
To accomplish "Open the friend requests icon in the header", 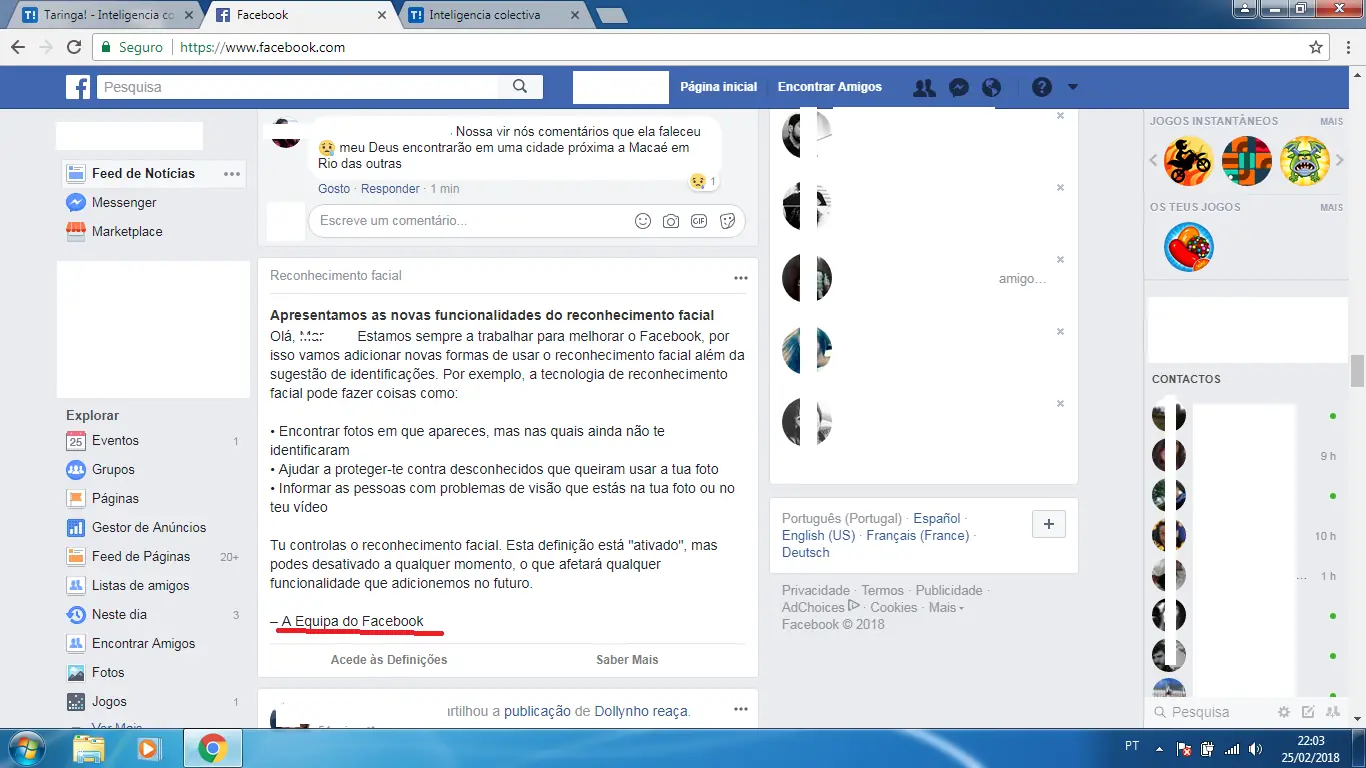I will [x=924, y=88].
